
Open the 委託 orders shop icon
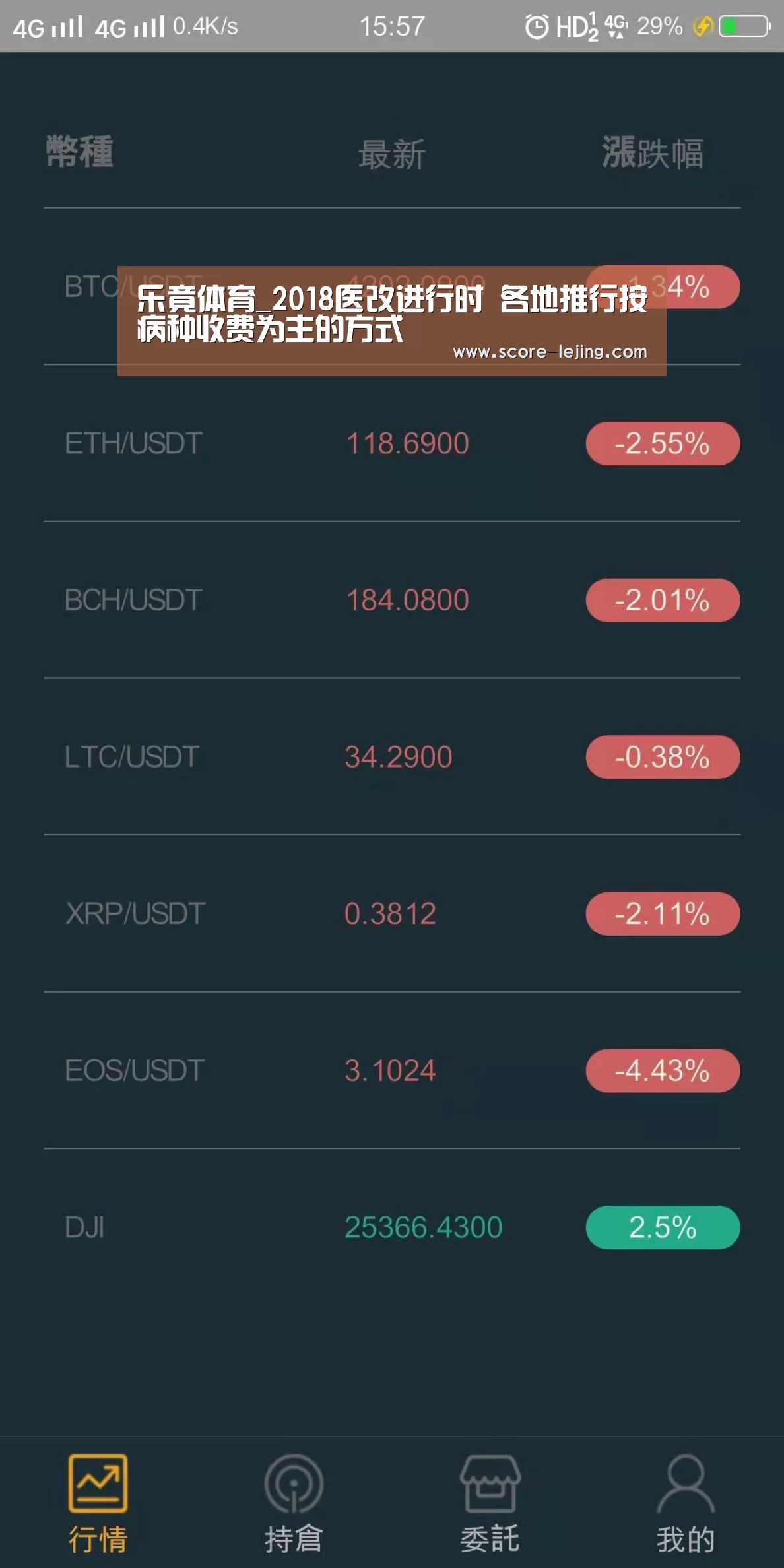[x=490, y=1483]
